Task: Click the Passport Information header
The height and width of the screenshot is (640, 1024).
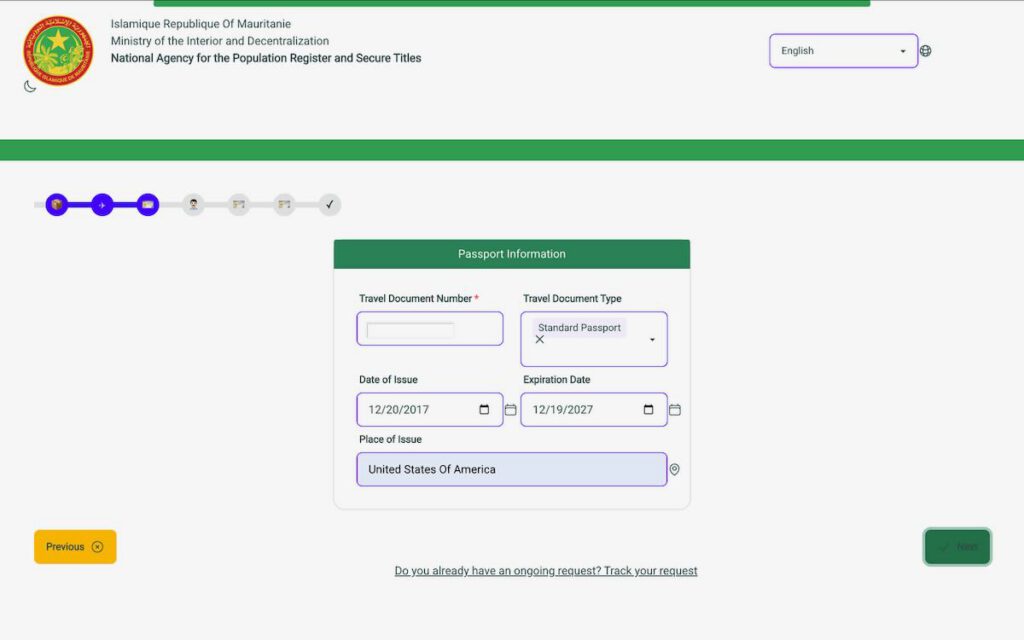Action: [512, 254]
